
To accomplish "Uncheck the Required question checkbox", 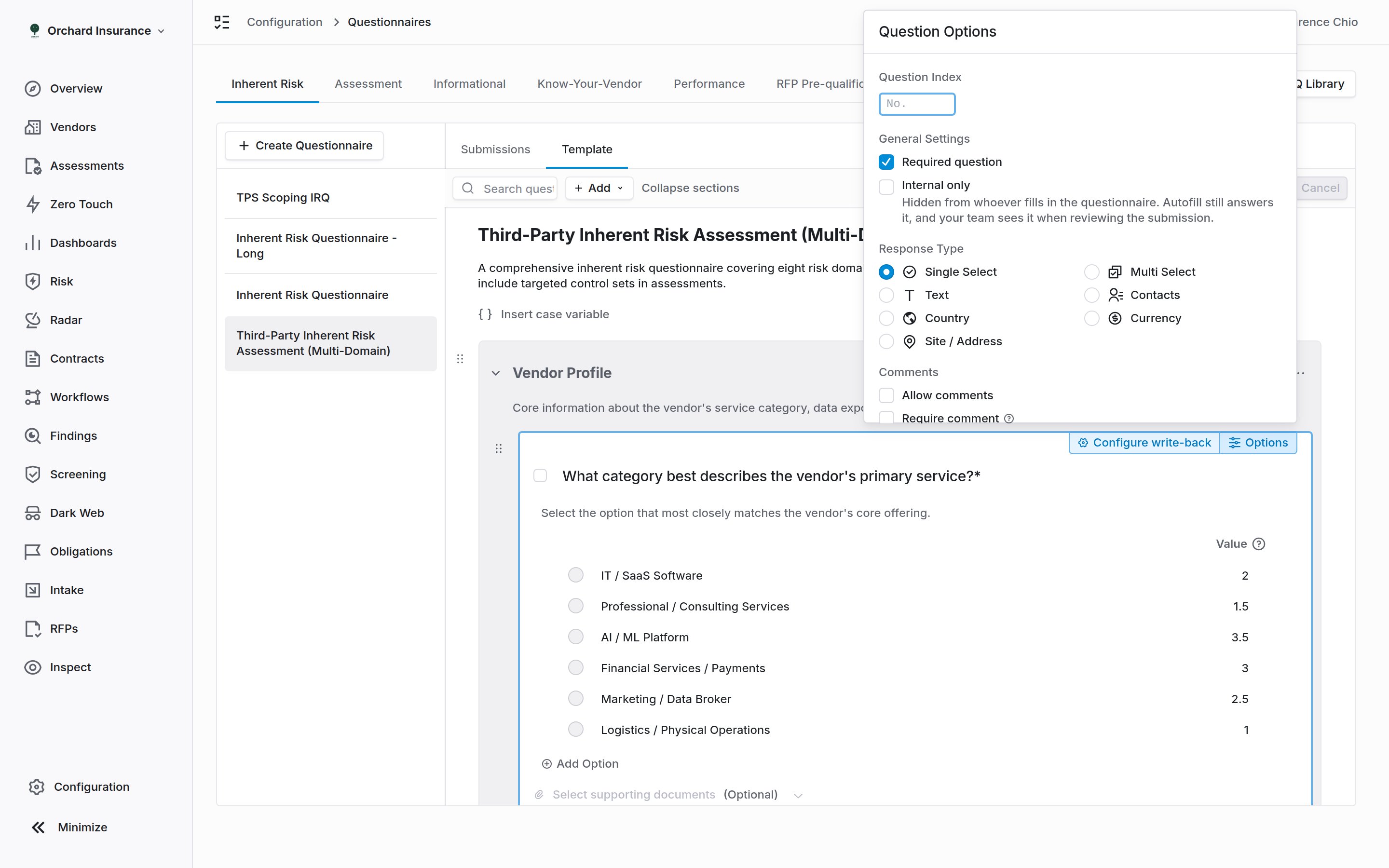I will pyautogui.click(x=886, y=162).
